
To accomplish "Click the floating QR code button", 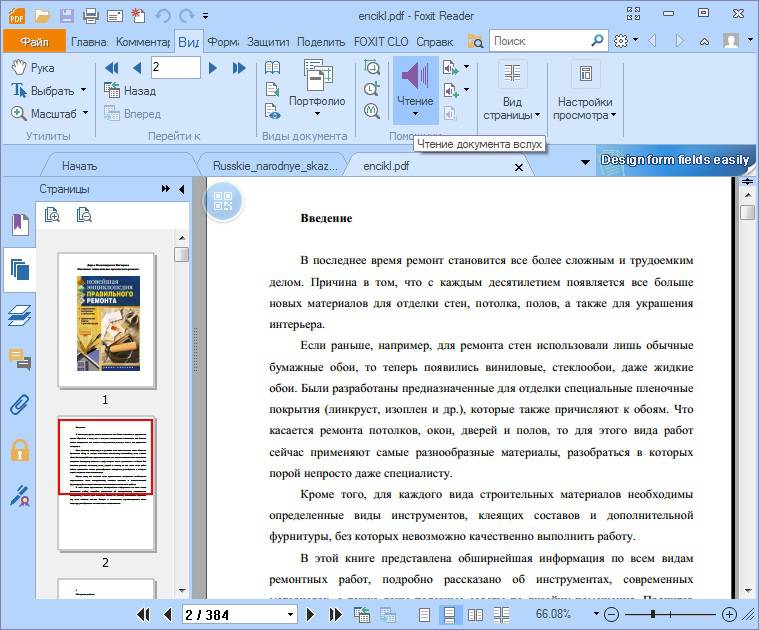I will coord(223,200).
